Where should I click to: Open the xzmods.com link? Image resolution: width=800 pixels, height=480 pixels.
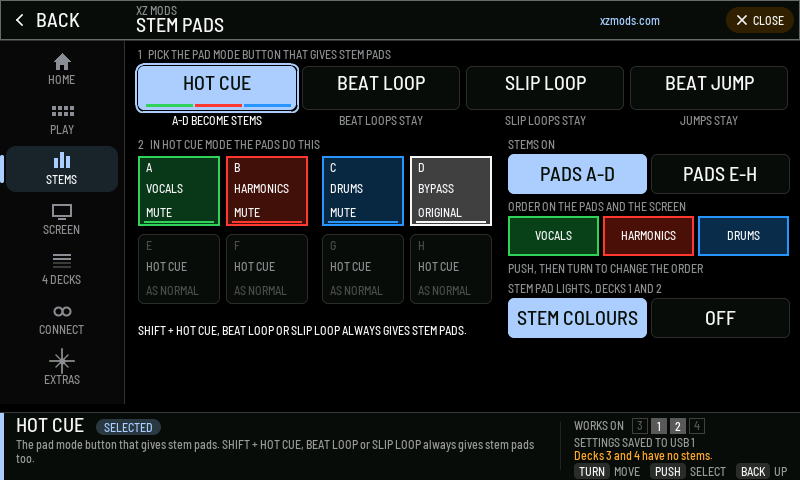point(630,21)
